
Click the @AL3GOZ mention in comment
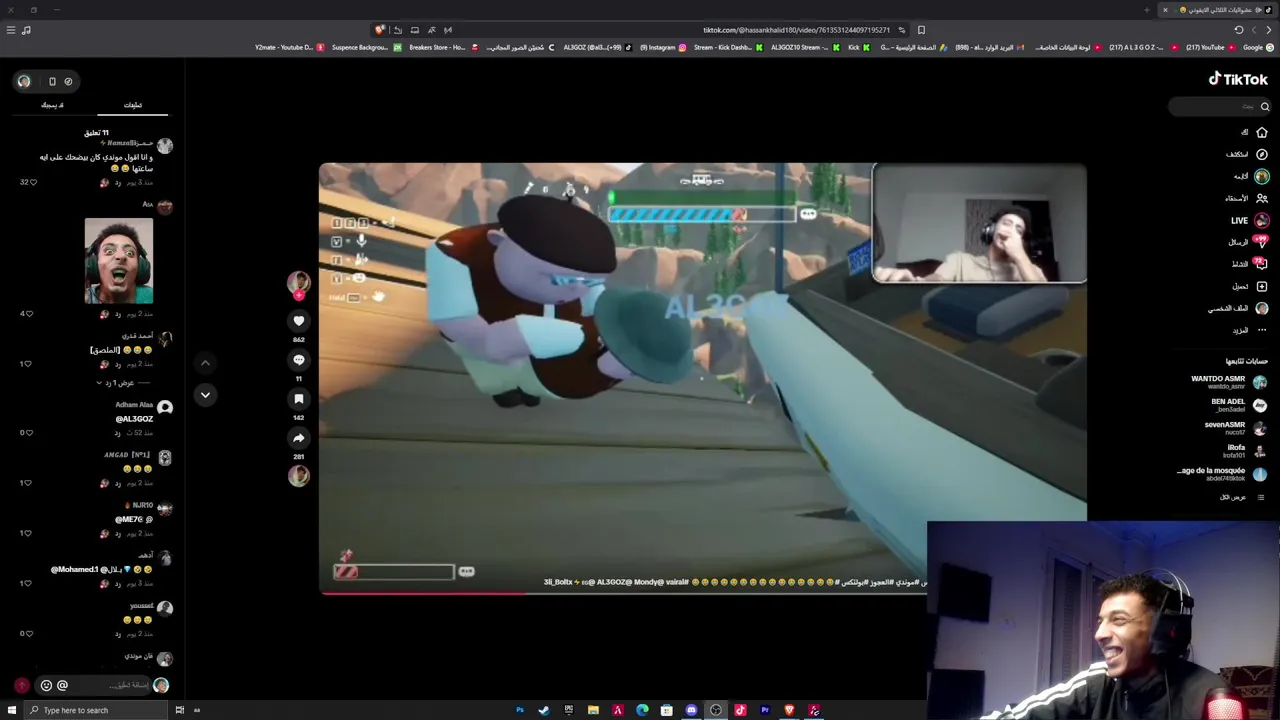click(x=134, y=419)
